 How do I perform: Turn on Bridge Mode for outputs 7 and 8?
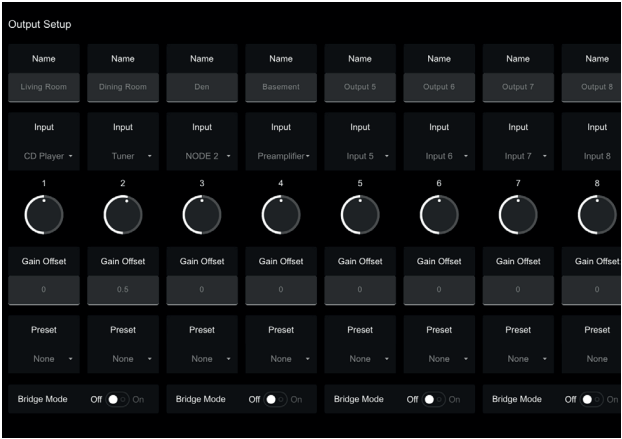click(x=592, y=399)
